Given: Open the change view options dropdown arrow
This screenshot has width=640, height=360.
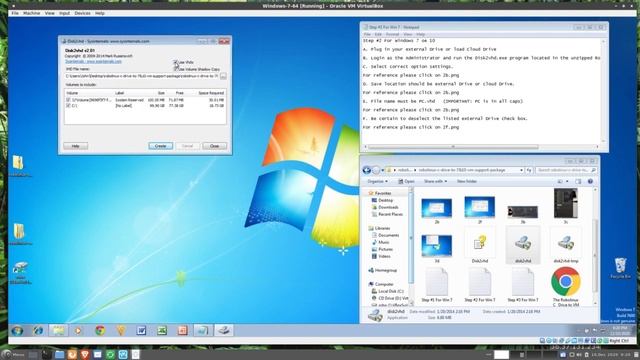Looking at the screenshot, I should click(567, 181).
